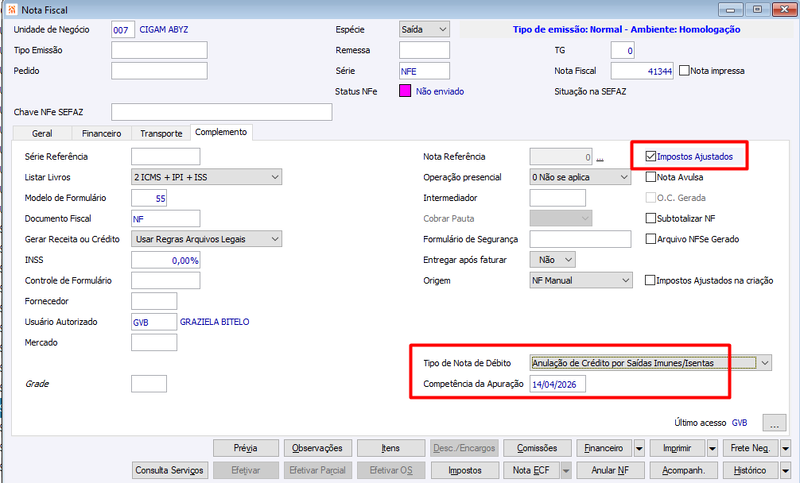Click the Nota ECF button

[x=531, y=470]
